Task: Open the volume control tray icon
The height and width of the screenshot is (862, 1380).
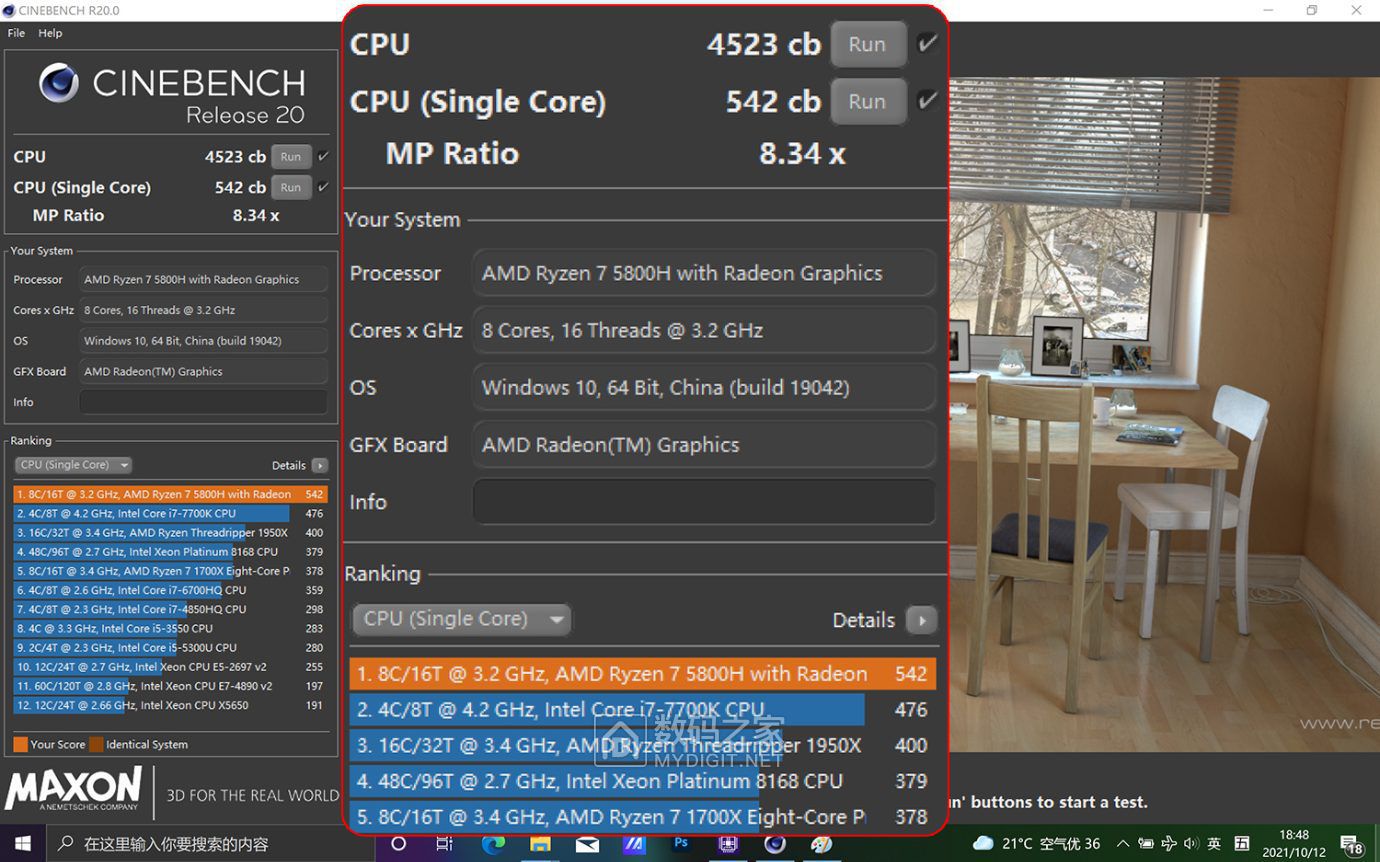Action: pos(1191,843)
